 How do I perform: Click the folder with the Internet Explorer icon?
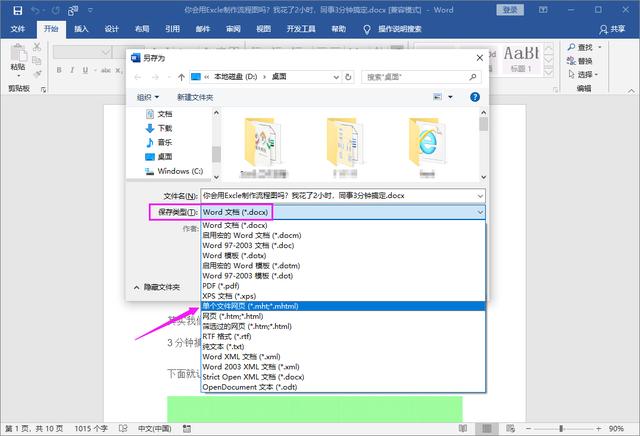[427, 147]
